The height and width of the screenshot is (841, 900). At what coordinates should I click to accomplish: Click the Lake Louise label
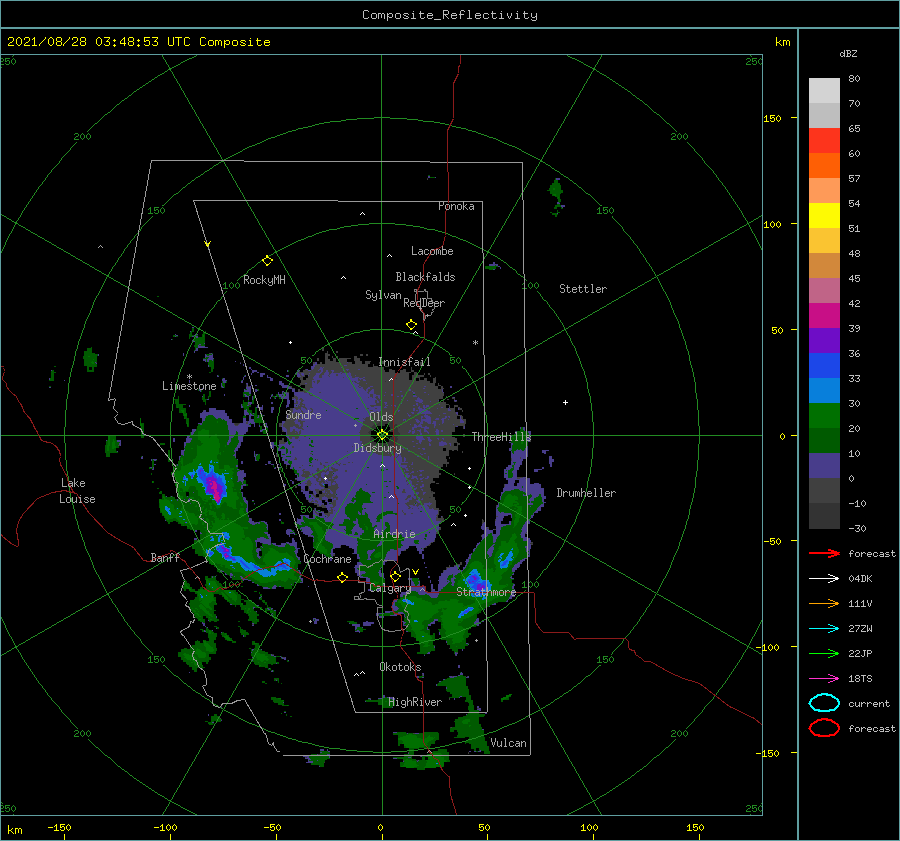(x=77, y=491)
